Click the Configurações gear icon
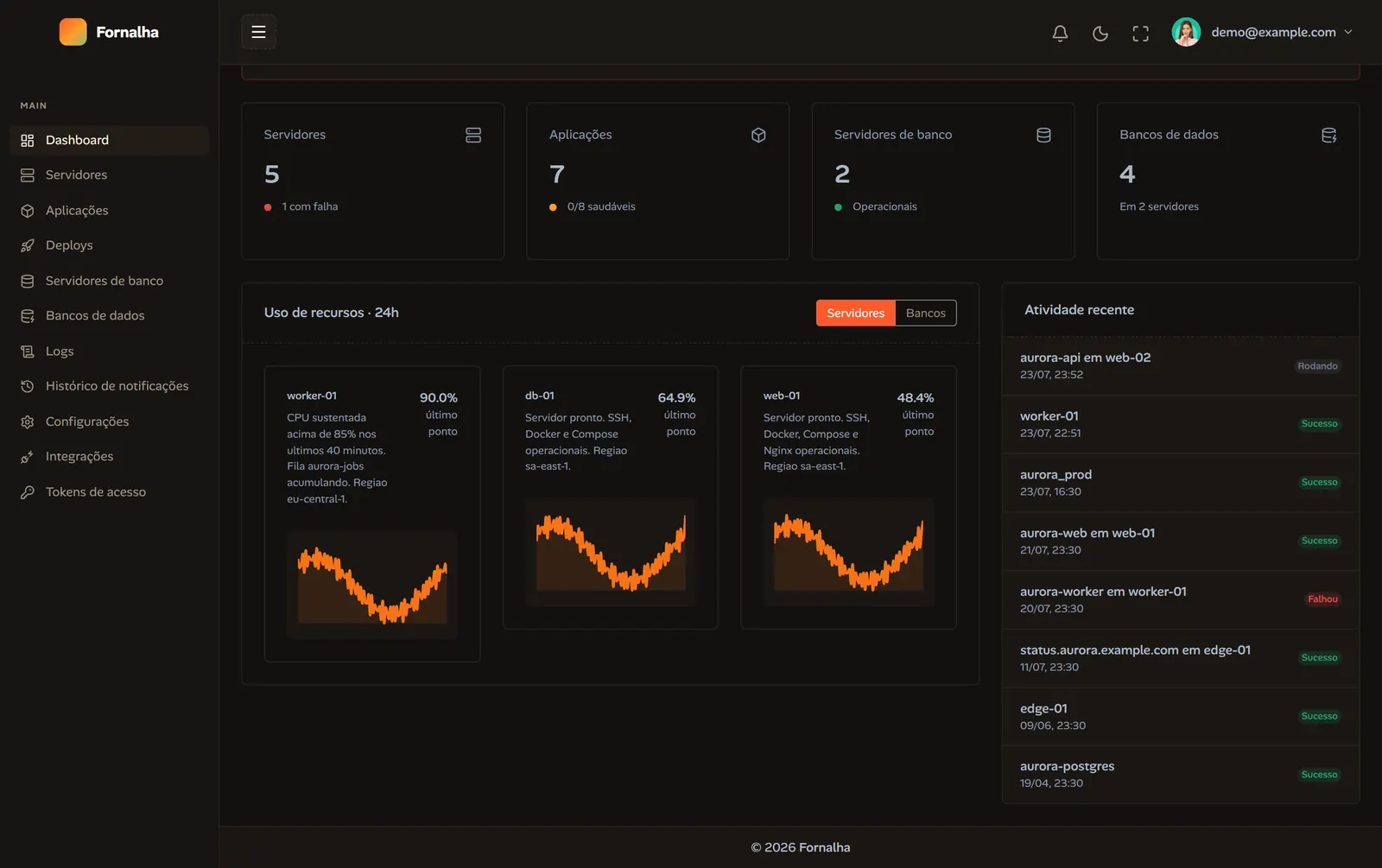This screenshot has width=1382, height=868. 28,421
